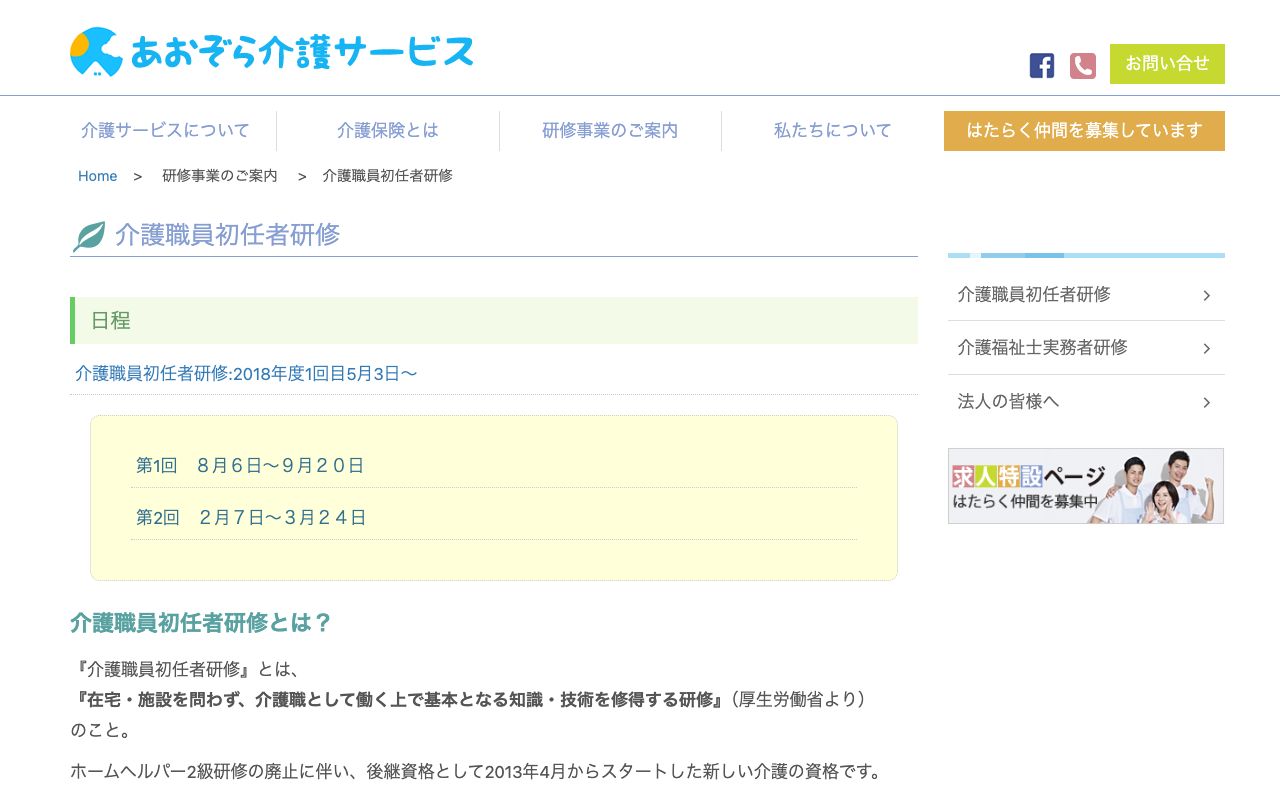
Task: Click the あおぞら介護サービス logo
Action: (270, 52)
